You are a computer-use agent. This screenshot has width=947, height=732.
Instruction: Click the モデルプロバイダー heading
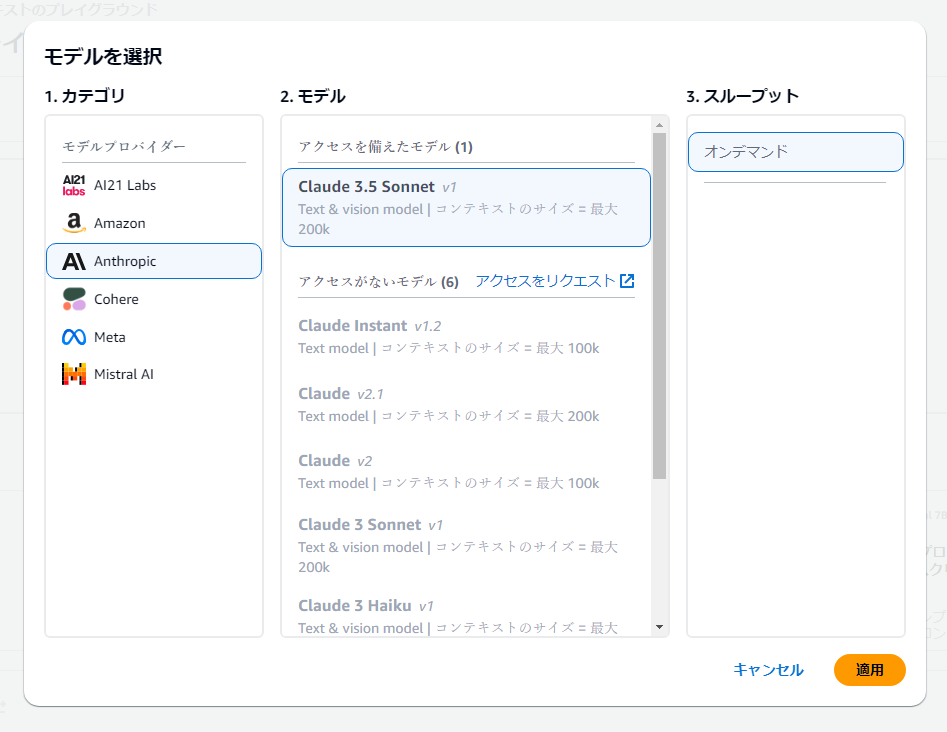[124, 146]
